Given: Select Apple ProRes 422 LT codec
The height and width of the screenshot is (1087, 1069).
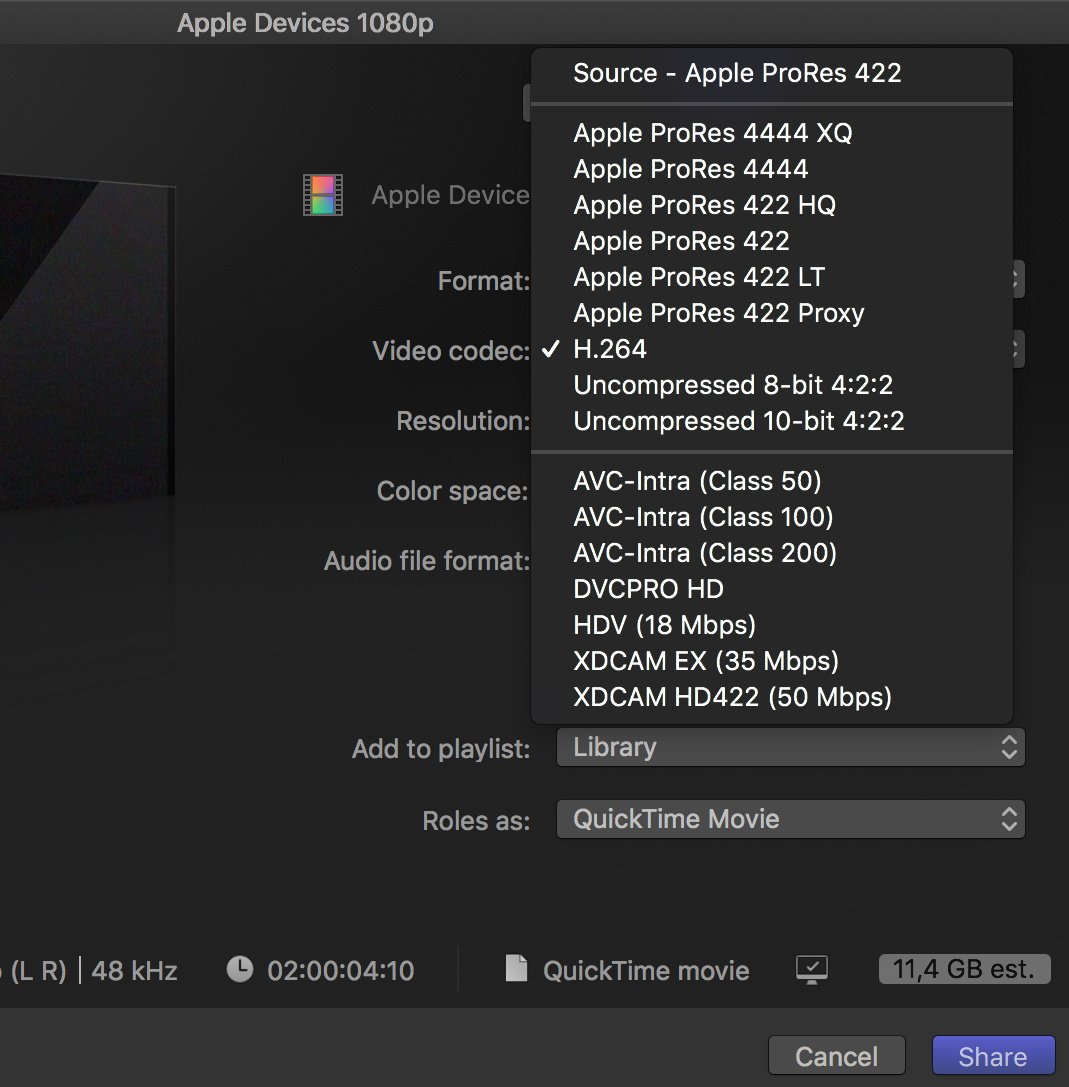Looking at the screenshot, I should (772, 277).
